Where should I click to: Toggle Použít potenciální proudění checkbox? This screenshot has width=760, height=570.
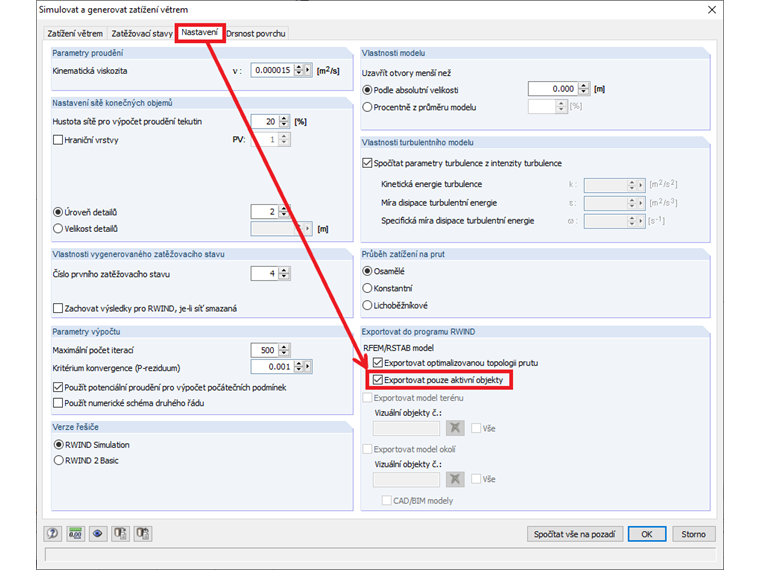click(58, 387)
